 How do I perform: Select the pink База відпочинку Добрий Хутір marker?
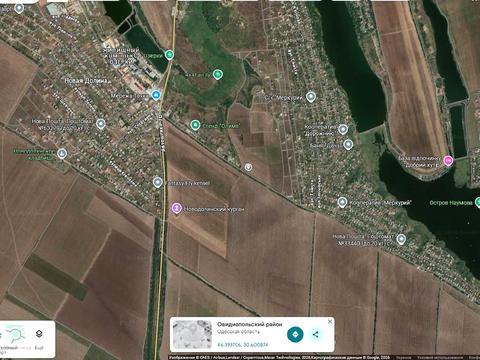[448, 161]
